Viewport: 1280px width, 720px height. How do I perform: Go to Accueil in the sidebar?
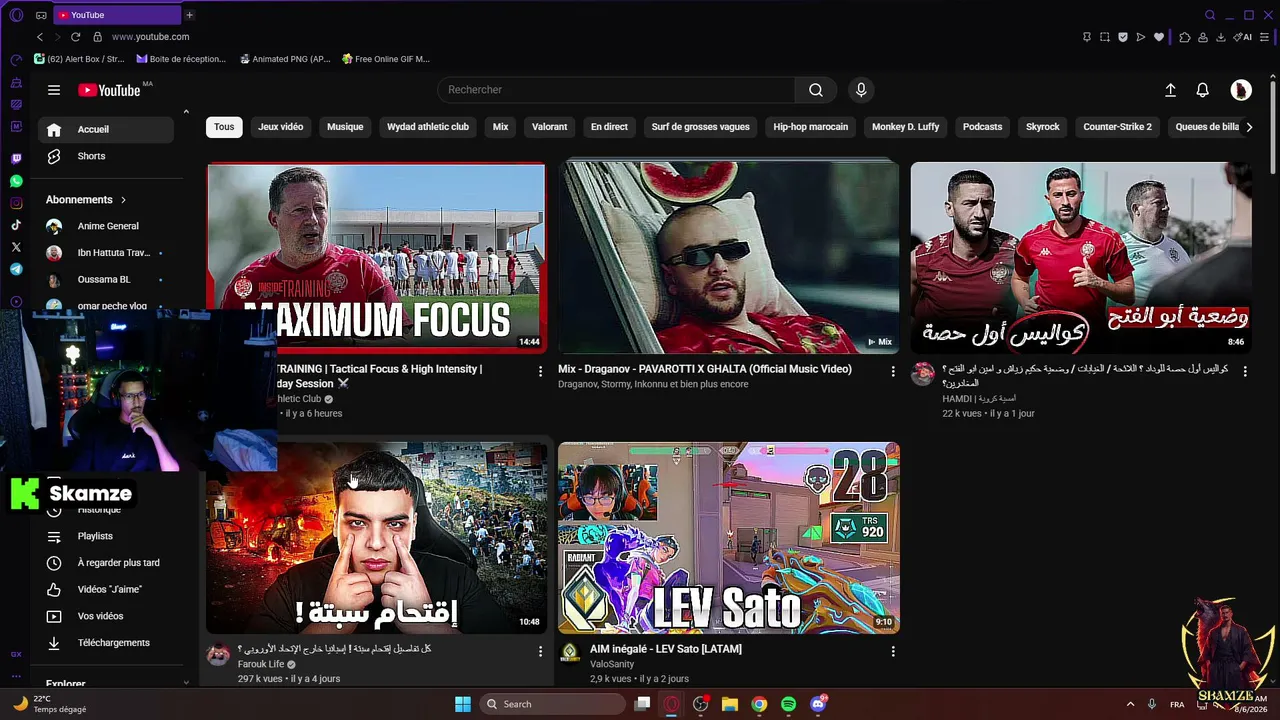(x=106, y=129)
